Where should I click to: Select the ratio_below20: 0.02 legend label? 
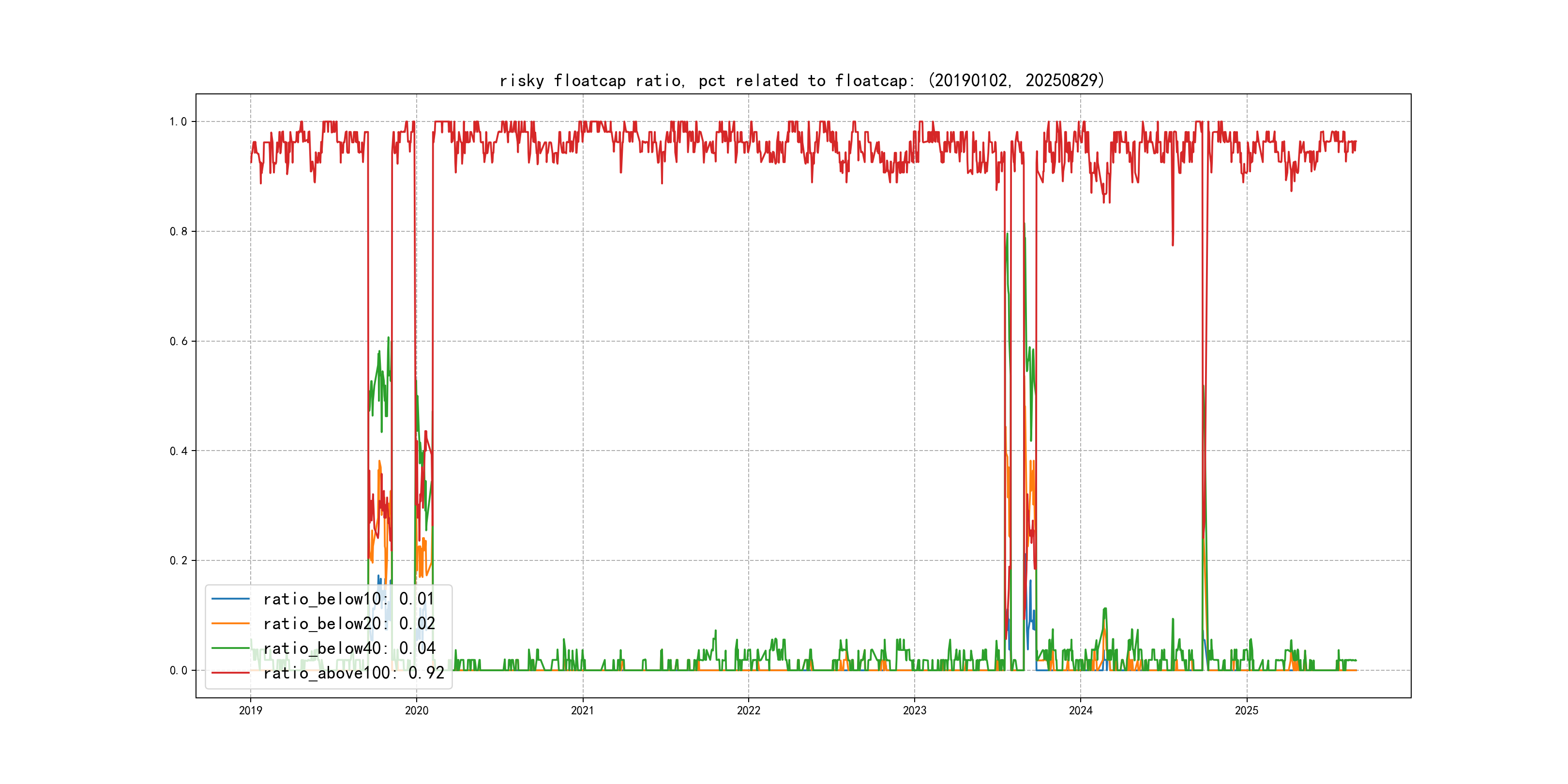(349, 623)
